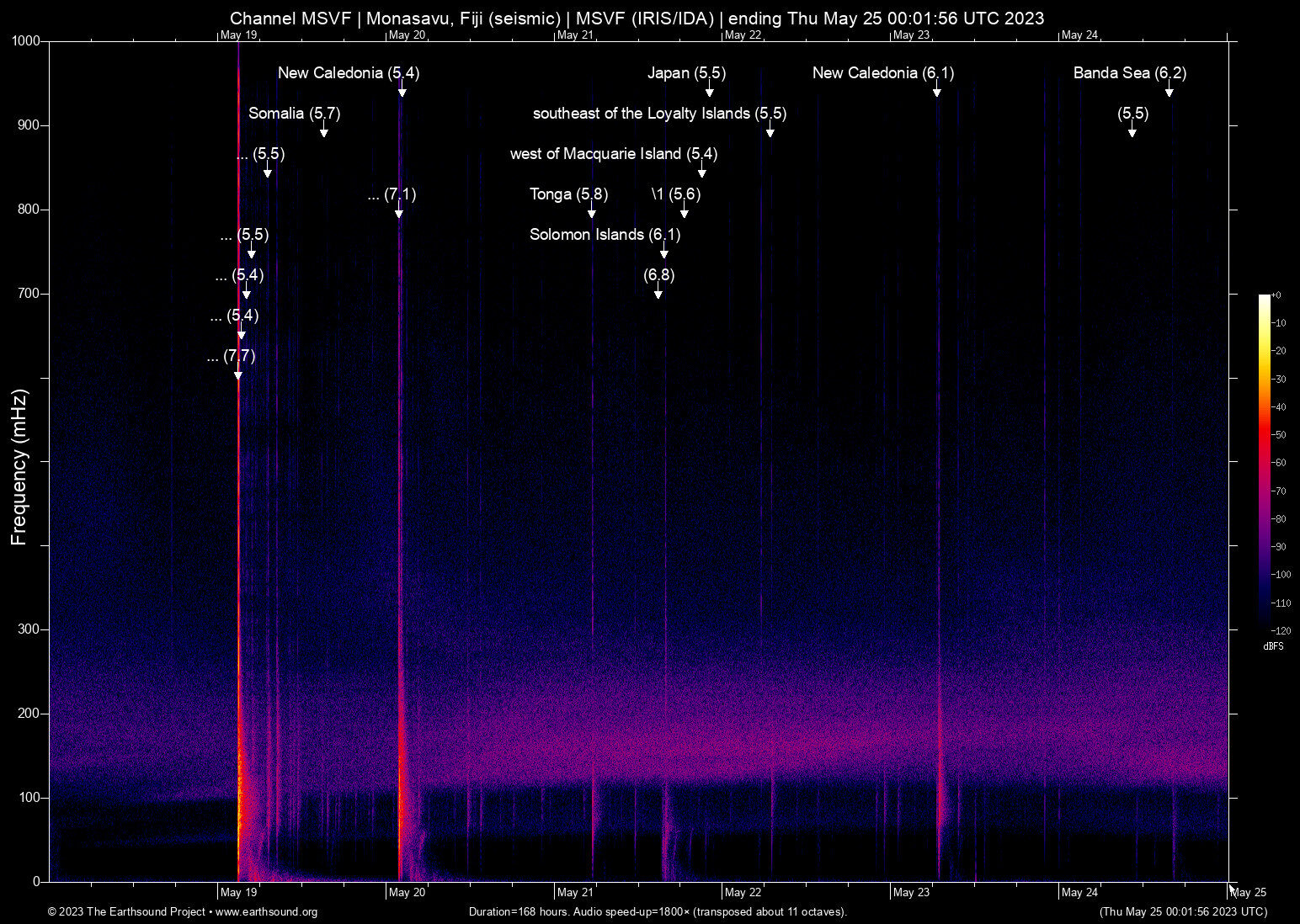Click the arrow under the (7.1) event
This screenshot has width=1300, height=924.
(399, 213)
